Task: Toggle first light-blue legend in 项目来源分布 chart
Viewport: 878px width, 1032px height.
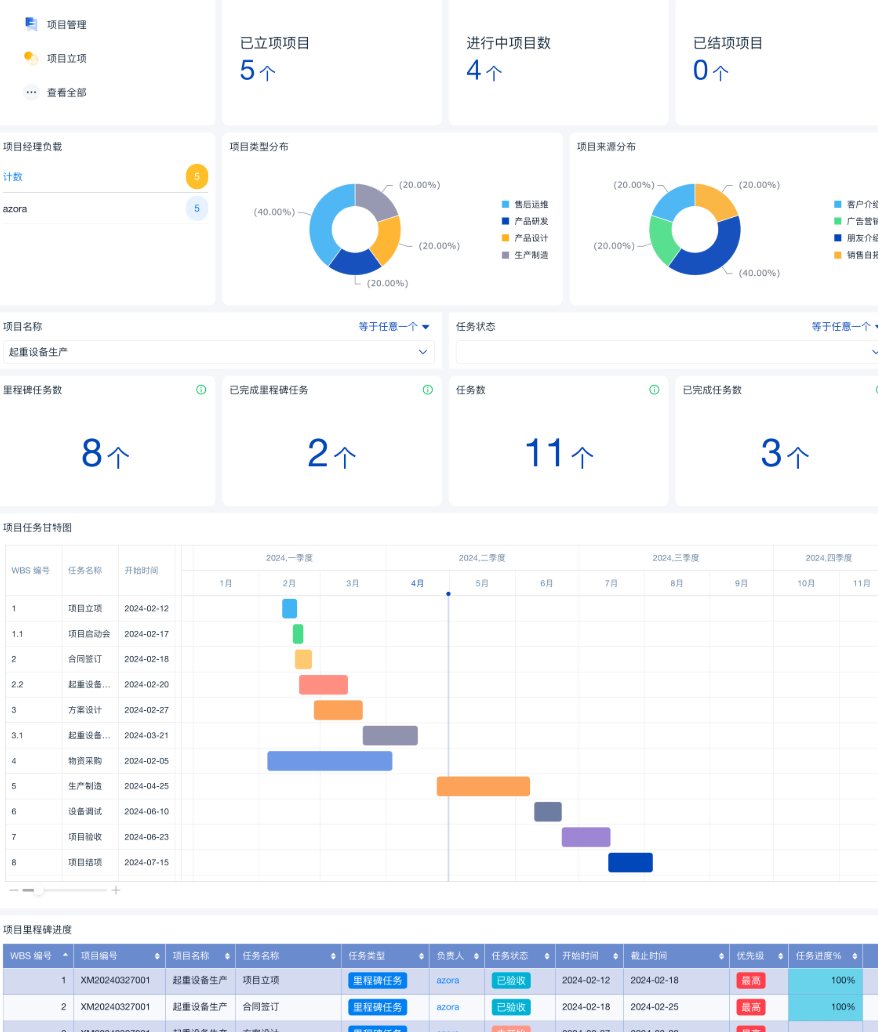Action: (856, 204)
